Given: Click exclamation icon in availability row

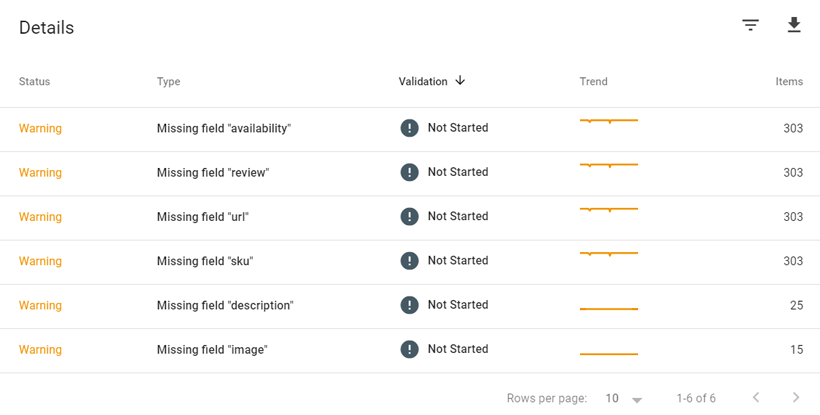Looking at the screenshot, I should 409,128.
